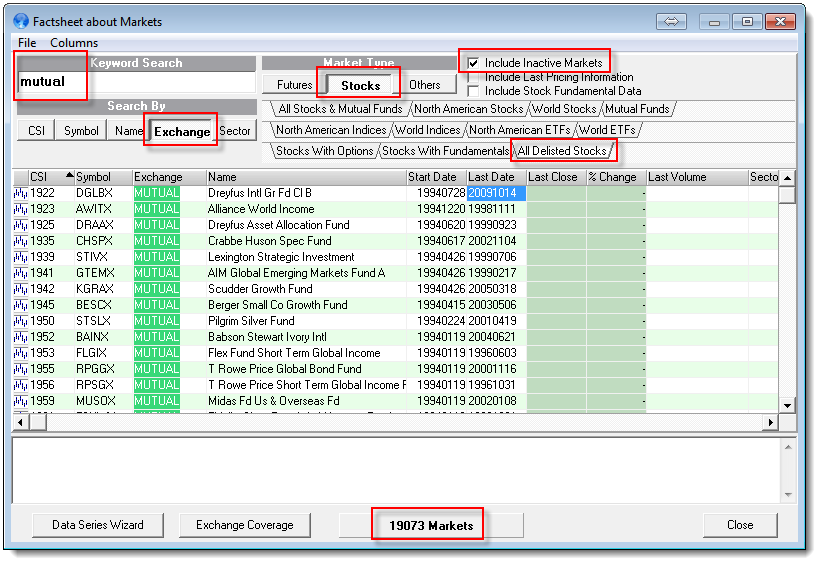Switch to All Stocks & Mutual Funds tab
821x565 pixels.
coord(340,109)
